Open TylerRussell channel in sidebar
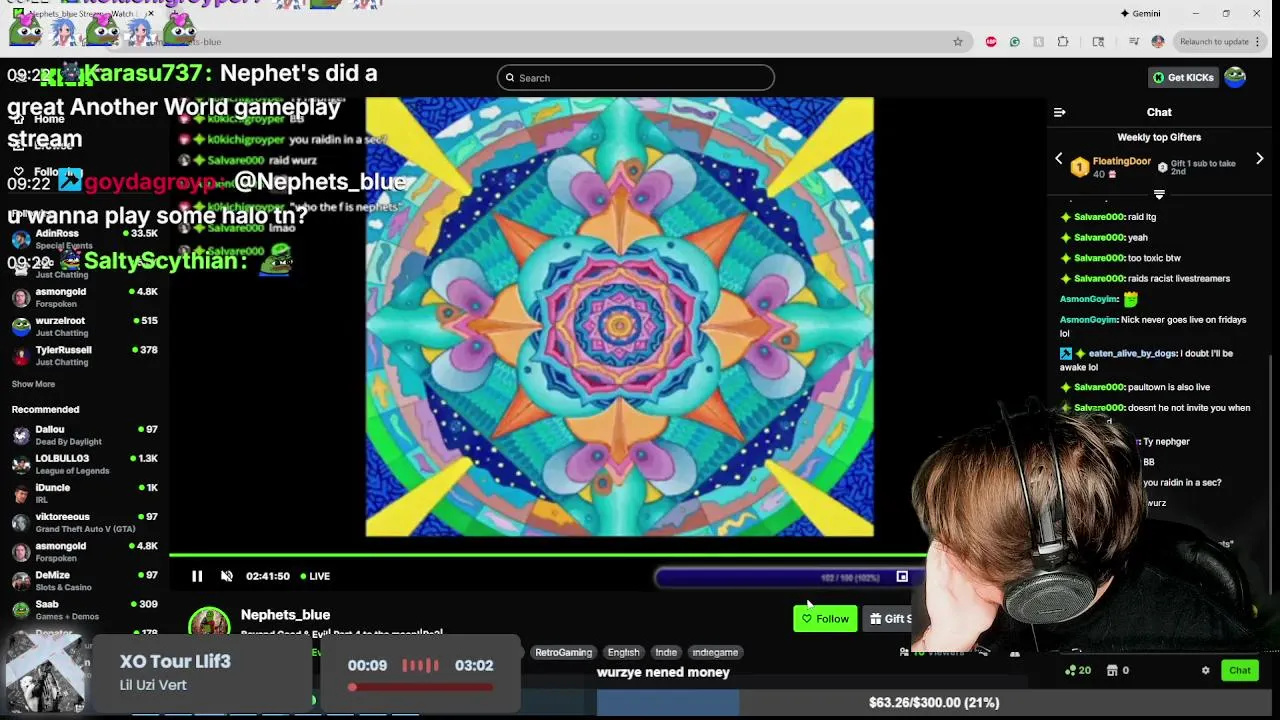This screenshot has width=1280, height=720. 85,355
